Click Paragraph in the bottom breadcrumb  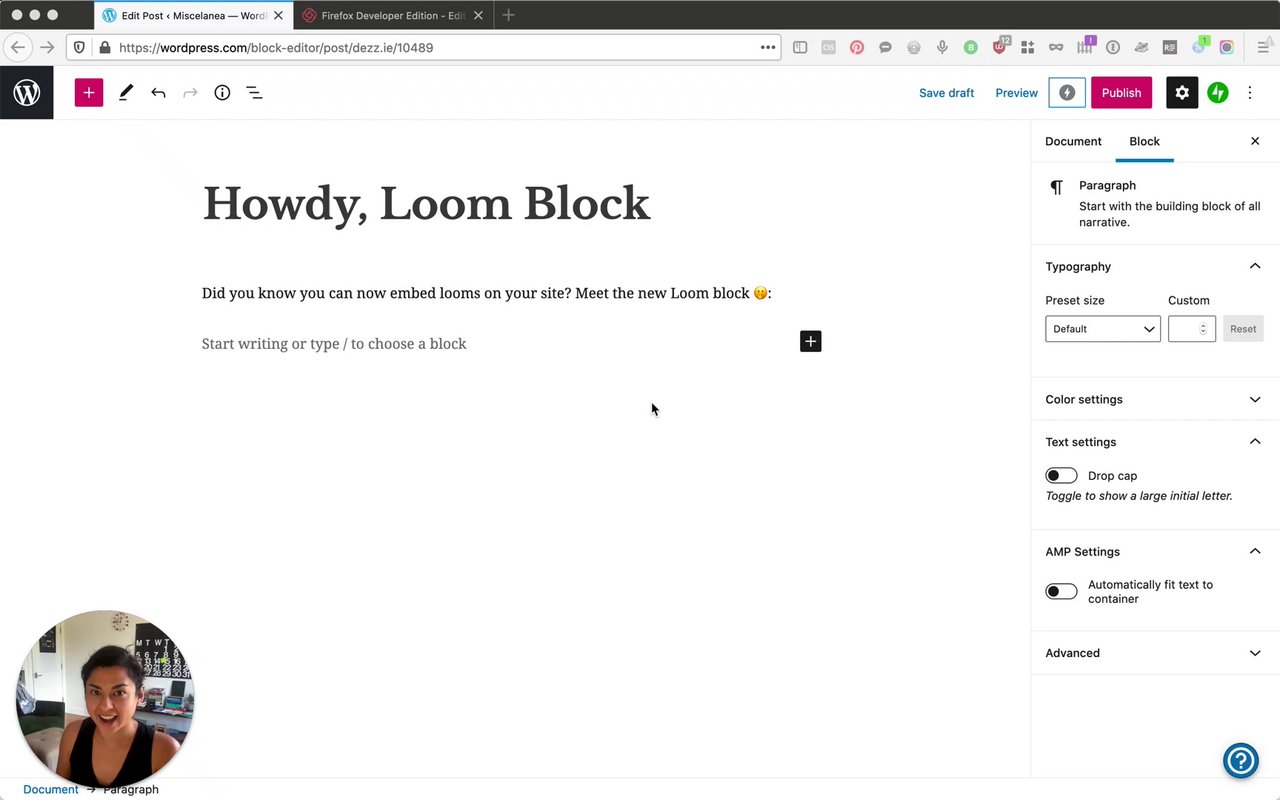click(x=131, y=789)
